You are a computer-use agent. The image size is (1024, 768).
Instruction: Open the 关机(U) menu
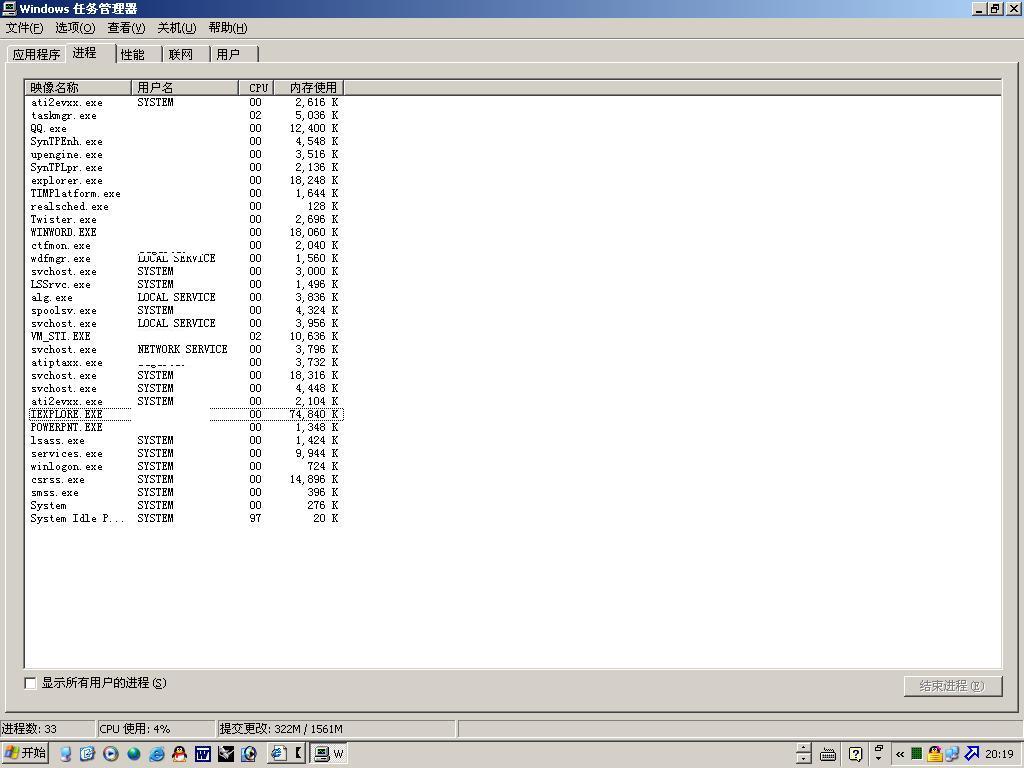[x=176, y=28]
